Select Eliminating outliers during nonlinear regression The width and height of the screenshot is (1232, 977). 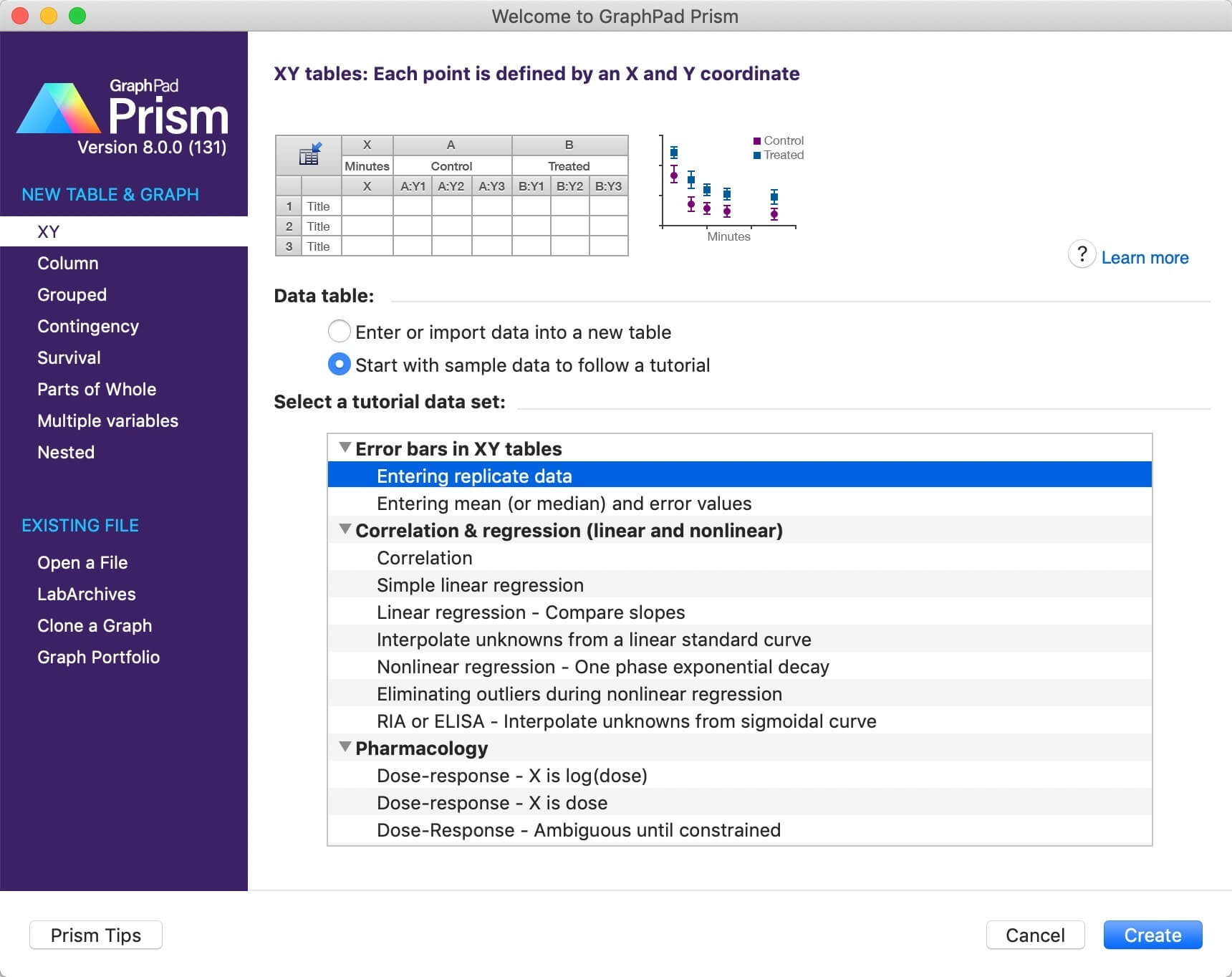pos(740,693)
